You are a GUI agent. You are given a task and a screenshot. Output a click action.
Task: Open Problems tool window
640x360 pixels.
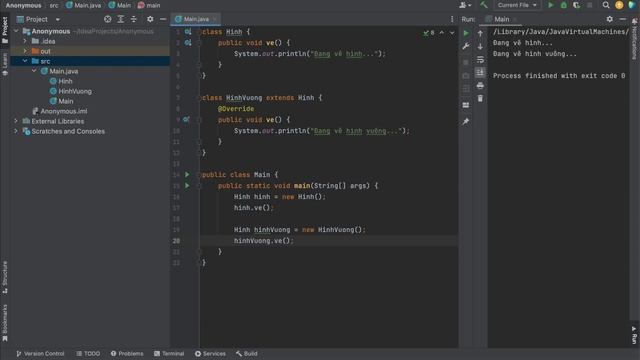pyautogui.click(x=127, y=353)
